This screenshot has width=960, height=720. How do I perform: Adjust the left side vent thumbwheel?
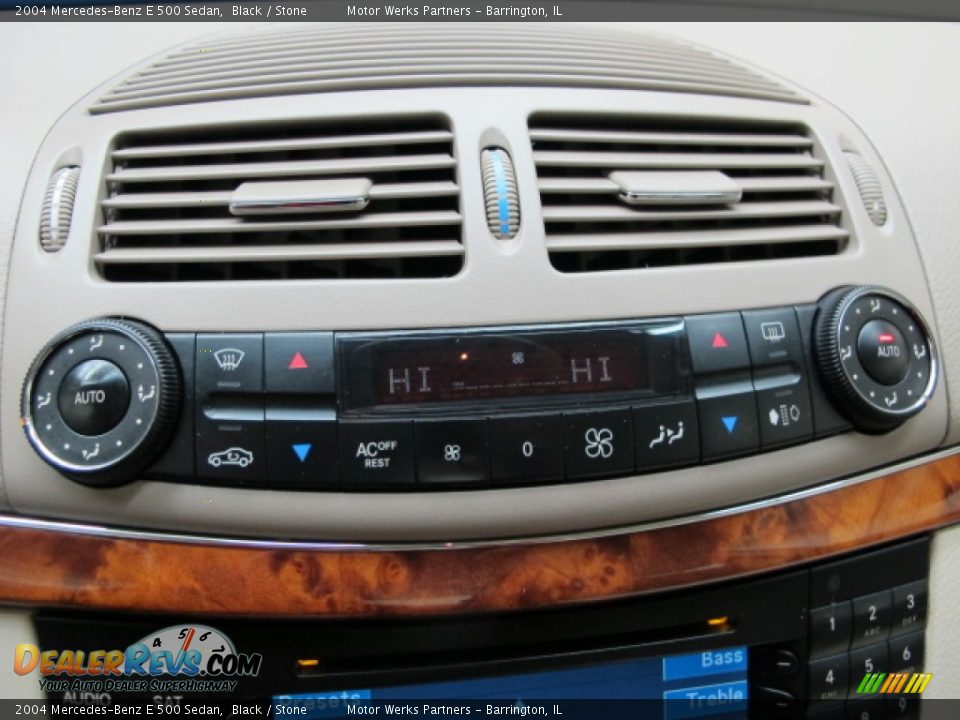click(59, 209)
